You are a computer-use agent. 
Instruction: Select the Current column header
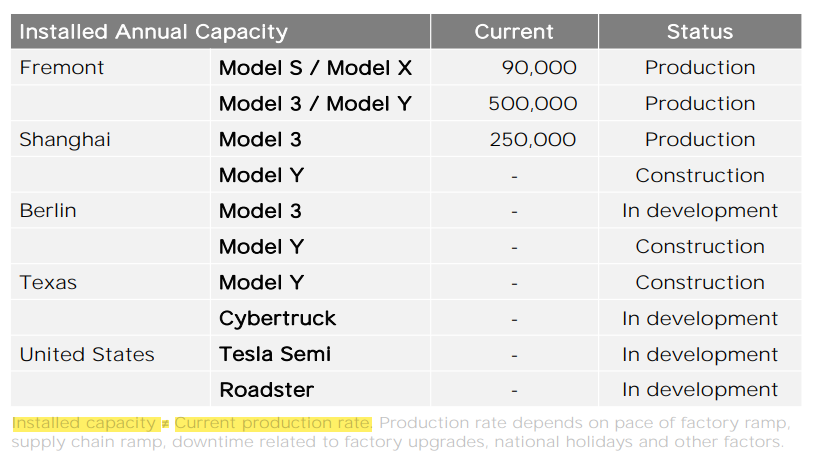coord(514,32)
